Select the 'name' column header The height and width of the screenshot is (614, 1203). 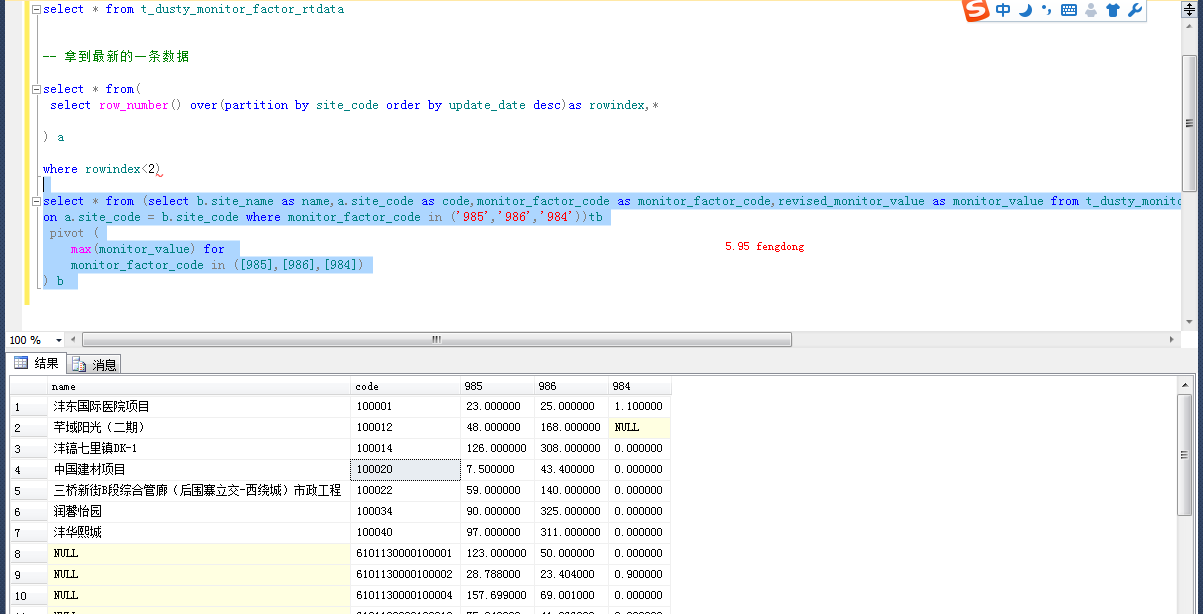tap(200, 386)
